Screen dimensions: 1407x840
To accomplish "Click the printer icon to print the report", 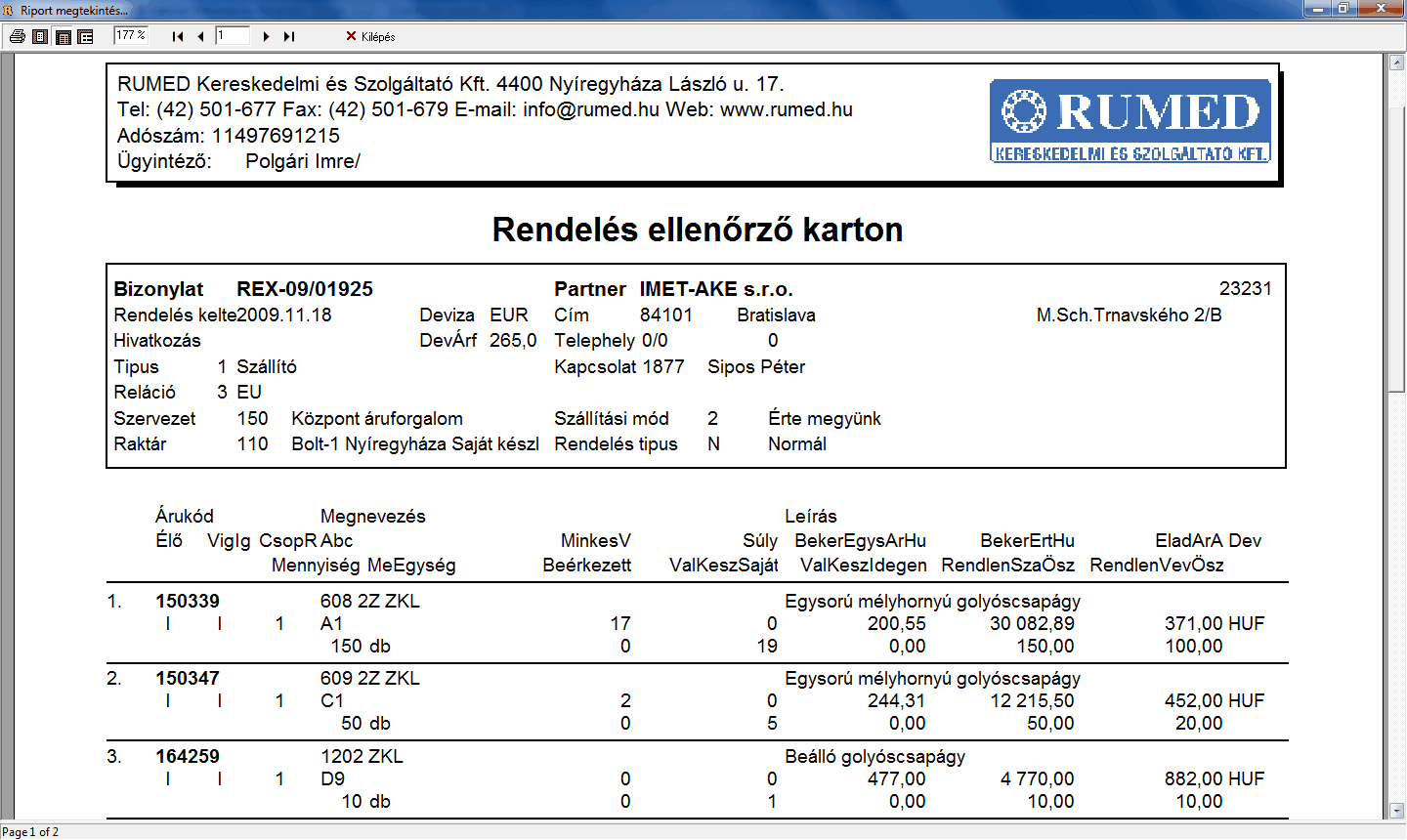I will click(x=17, y=36).
